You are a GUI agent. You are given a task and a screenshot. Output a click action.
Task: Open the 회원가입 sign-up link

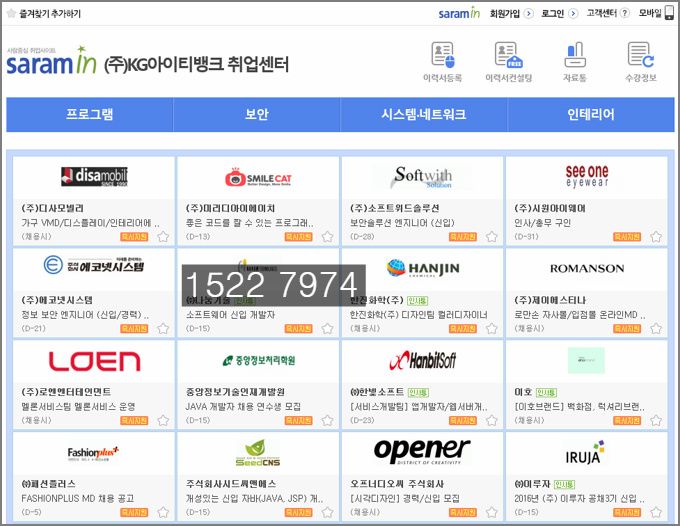tap(505, 13)
